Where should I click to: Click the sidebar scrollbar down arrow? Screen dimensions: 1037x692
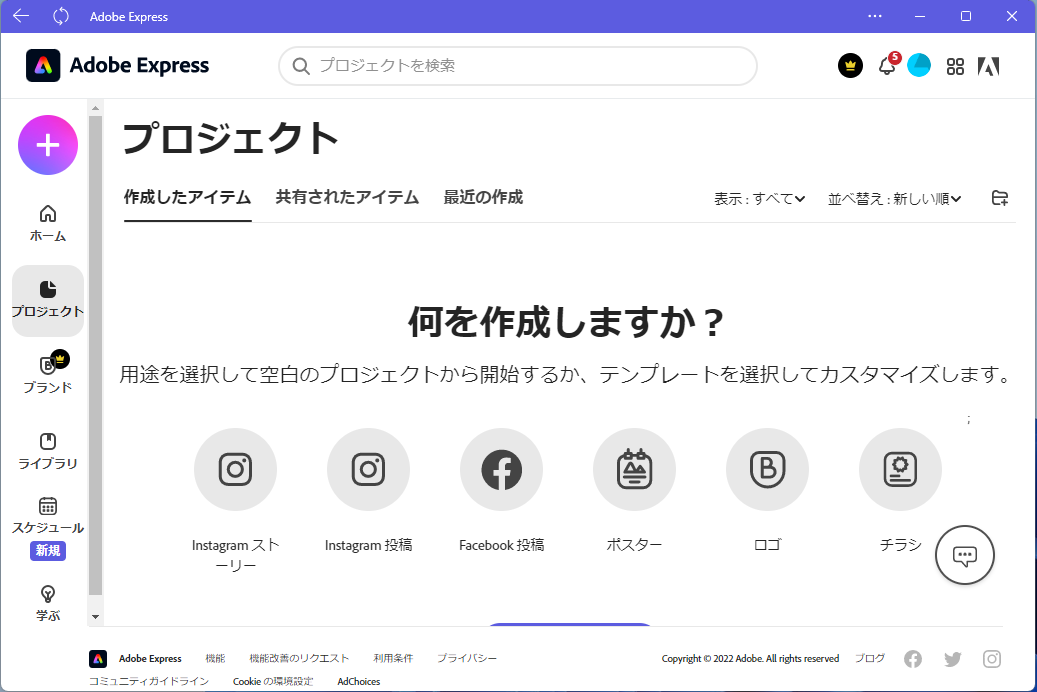tap(95, 617)
